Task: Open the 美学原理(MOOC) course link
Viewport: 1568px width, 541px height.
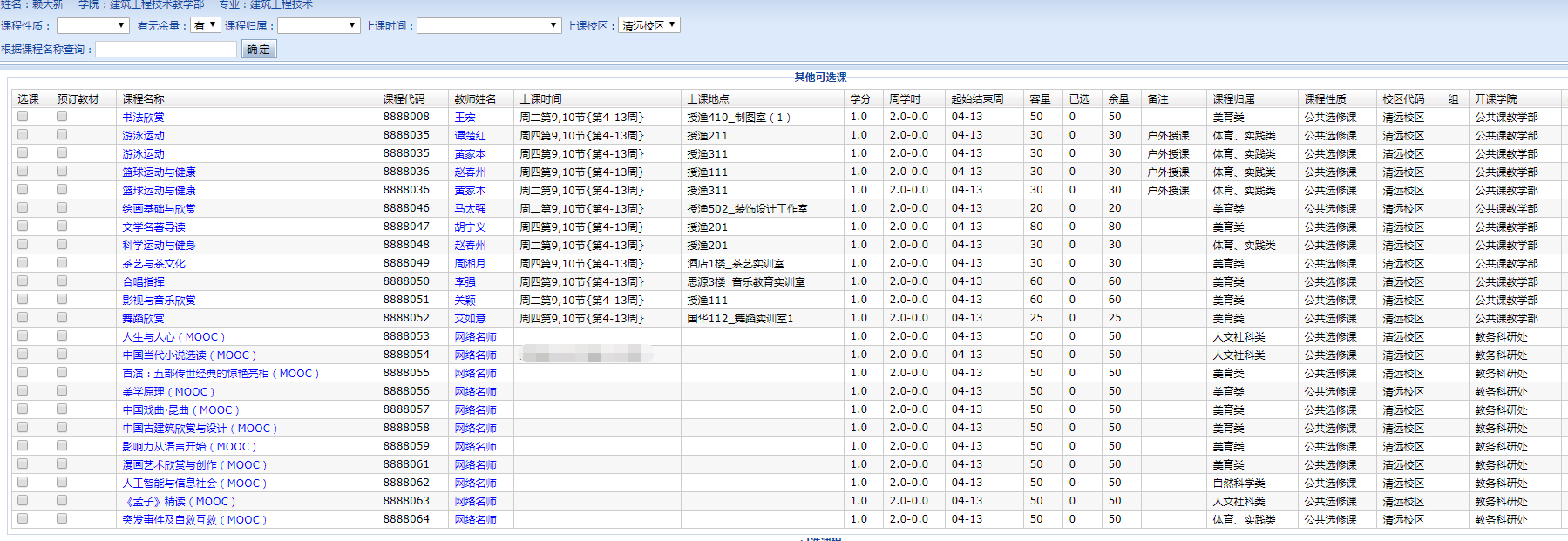Action: (168, 392)
